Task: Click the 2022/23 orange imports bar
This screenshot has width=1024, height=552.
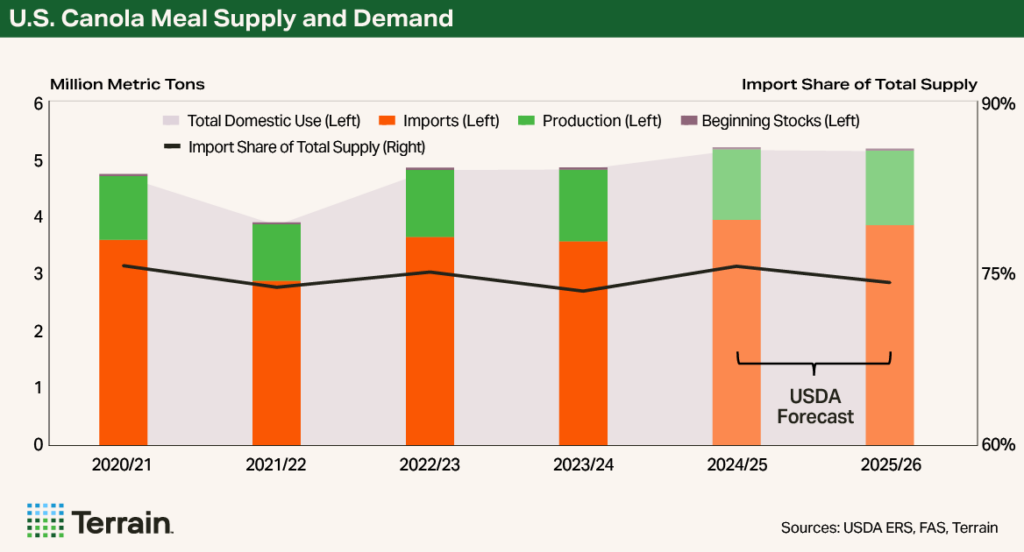Action: point(430,340)
